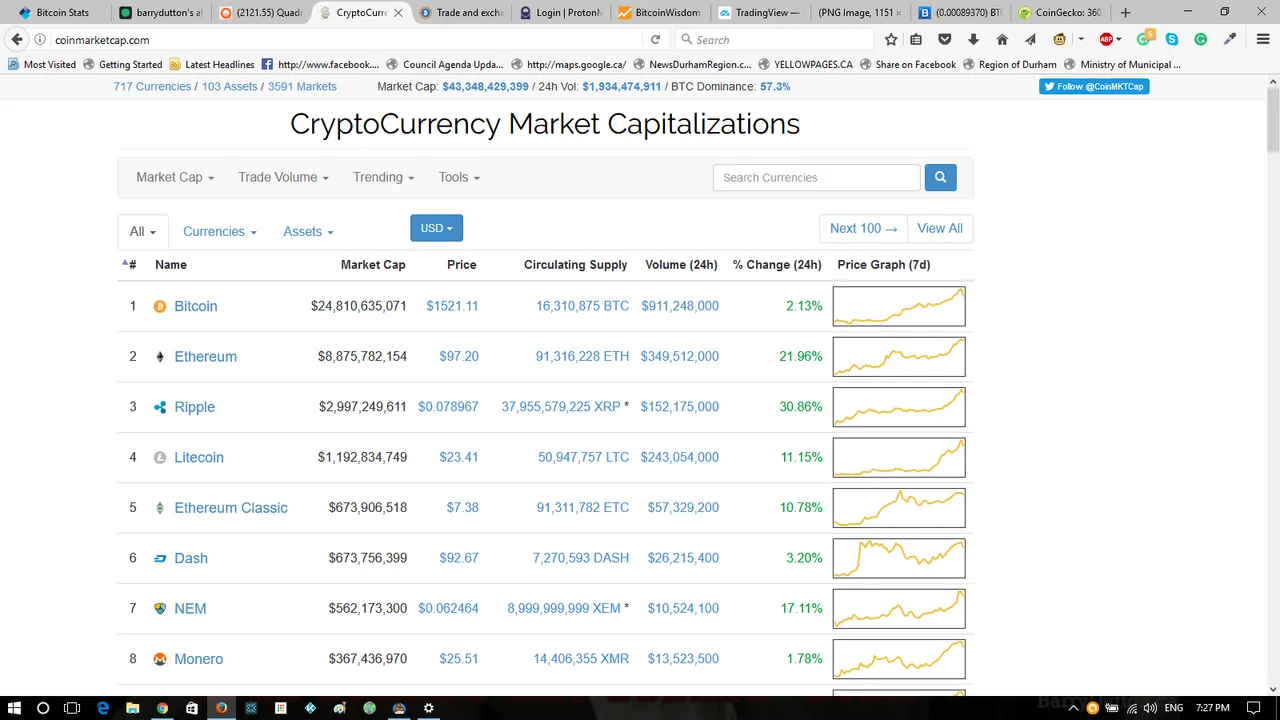This screenshot has height=720, width=1280.
Task: Open File Explorer from the taskbar
Action: pyautogui.click(x=132, y=708)
